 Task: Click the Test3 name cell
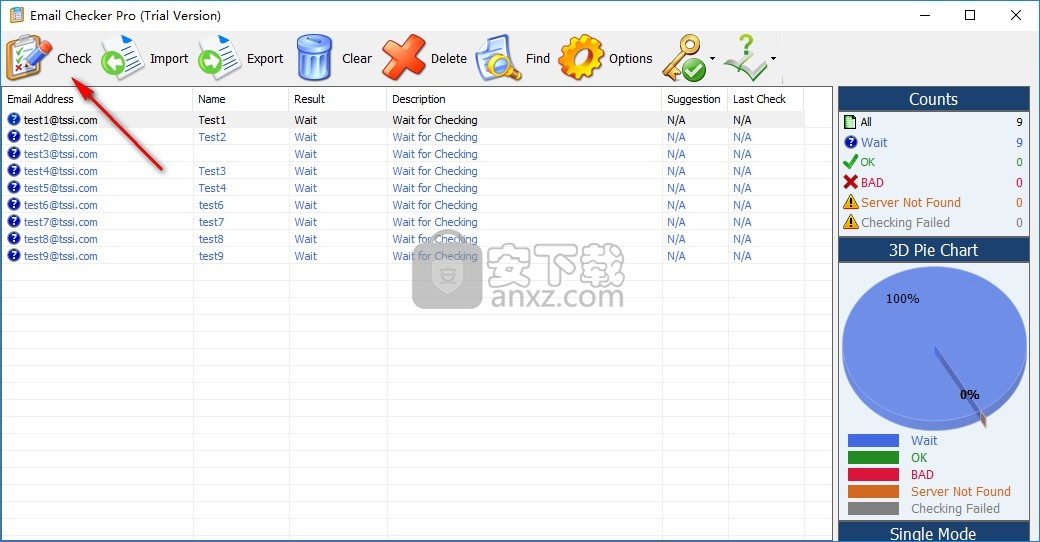tap(212, 171)
